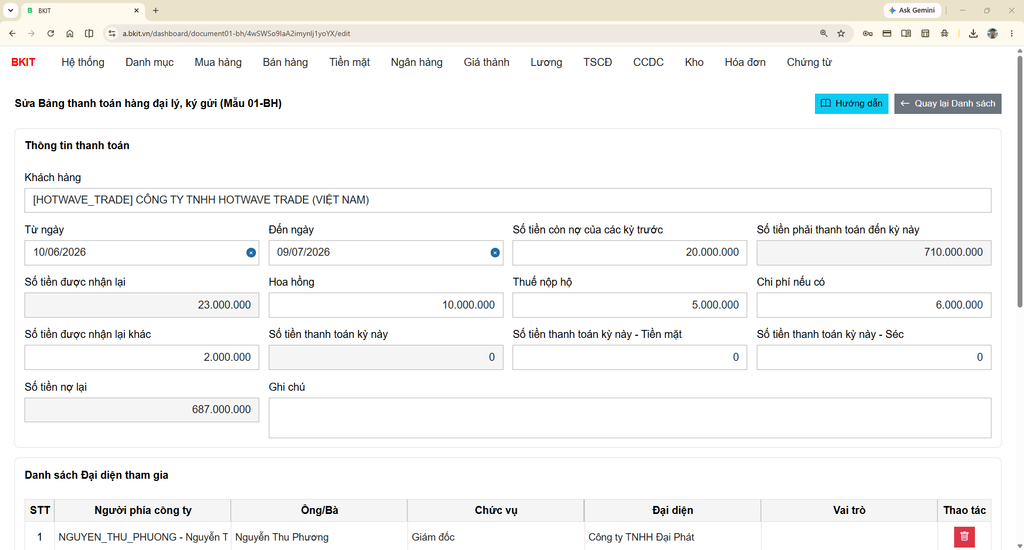Open the Lương menu
The height and width of the screenshot is (550, 1024).
[546, 62]
